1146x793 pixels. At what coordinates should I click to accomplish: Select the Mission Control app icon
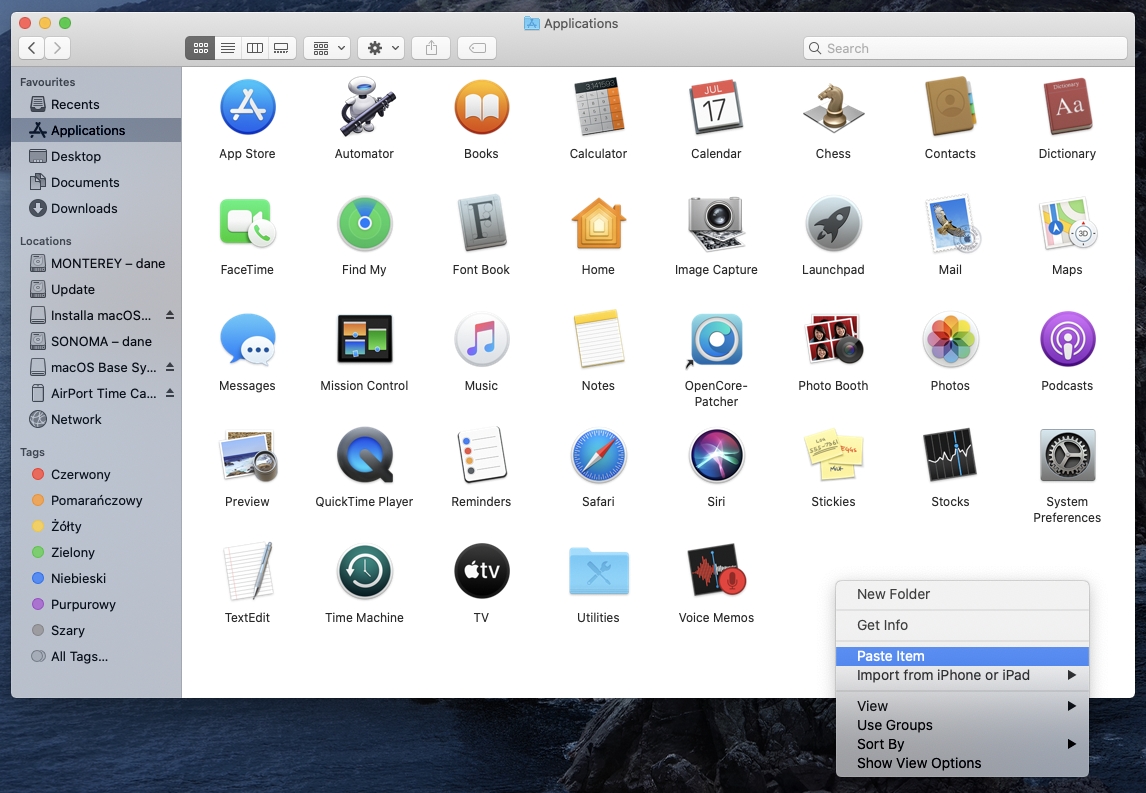365,339
